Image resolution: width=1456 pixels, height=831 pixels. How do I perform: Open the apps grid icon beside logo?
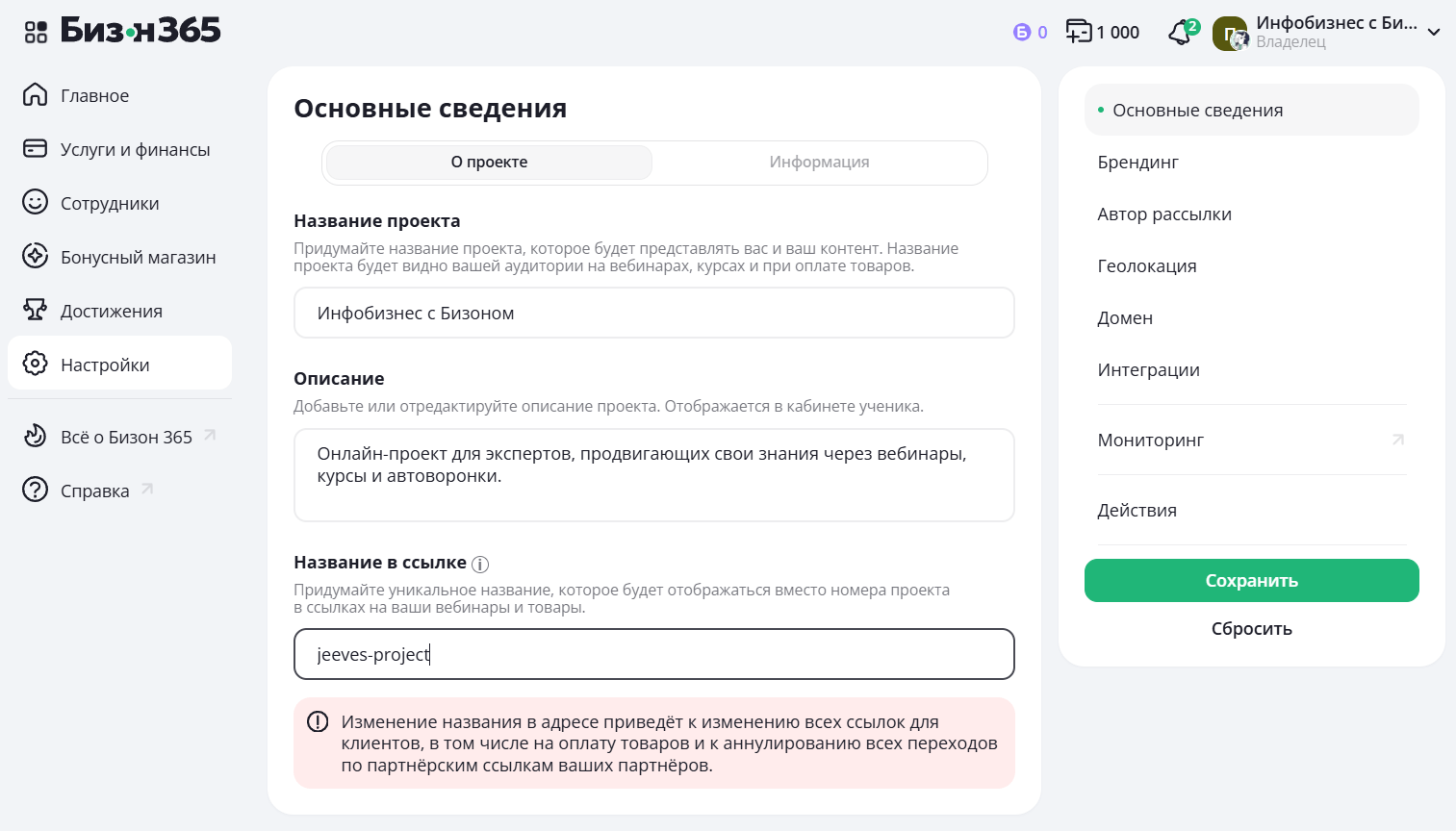tap(36, 33)
